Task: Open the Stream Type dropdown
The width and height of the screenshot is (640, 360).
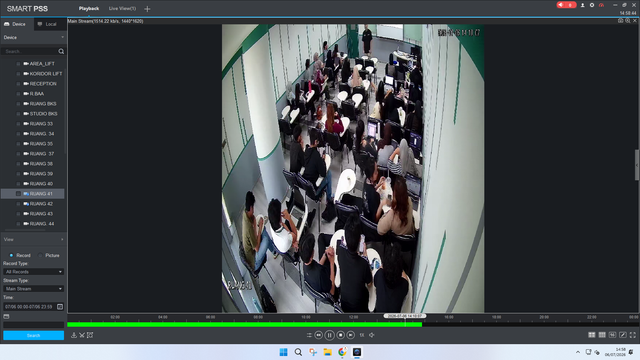Action: (x=33, y=289)
